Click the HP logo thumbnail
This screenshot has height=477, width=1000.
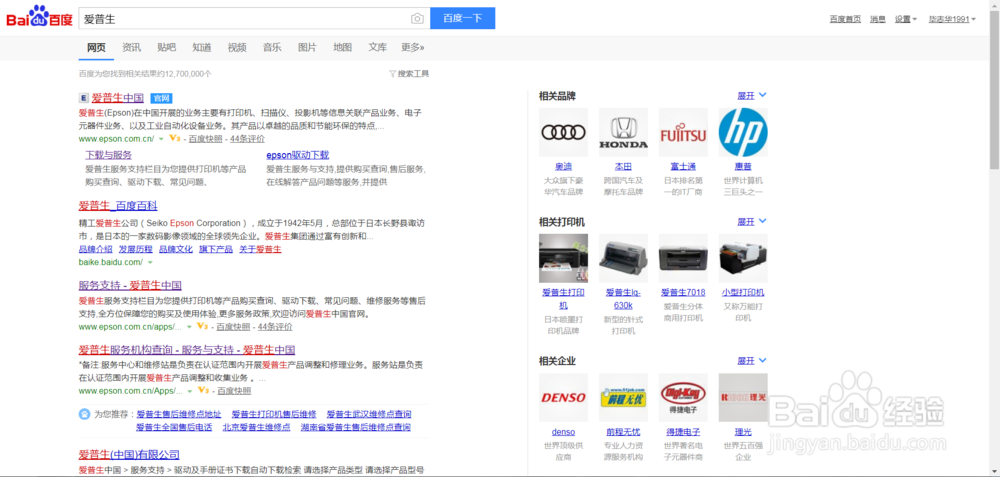[743, 132]
